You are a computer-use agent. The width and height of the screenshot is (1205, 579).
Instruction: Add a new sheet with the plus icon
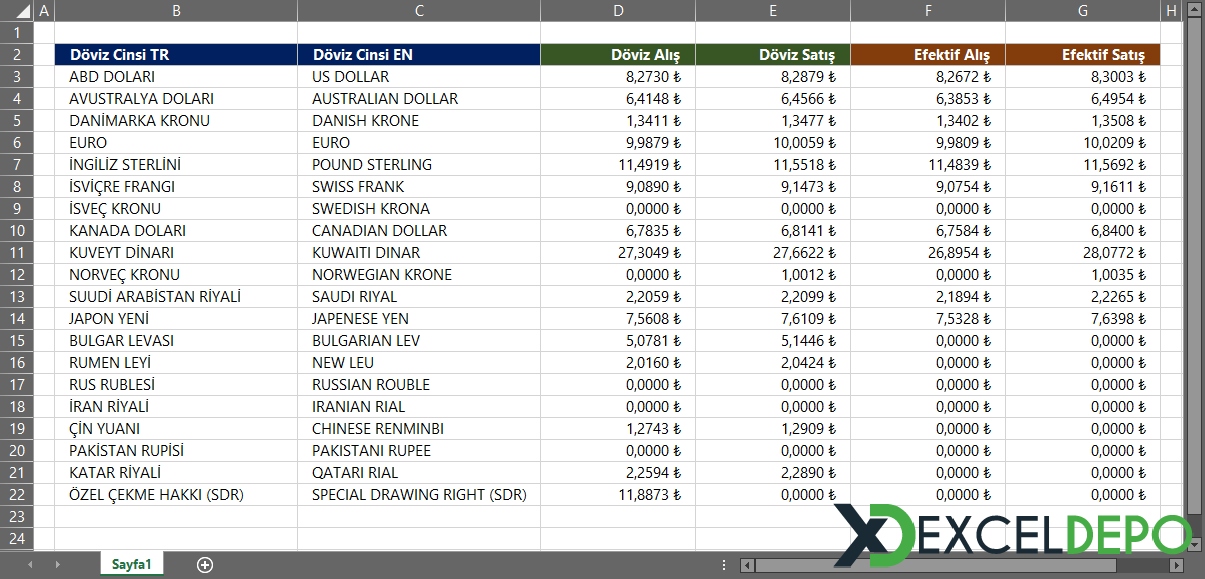[205, 565]
